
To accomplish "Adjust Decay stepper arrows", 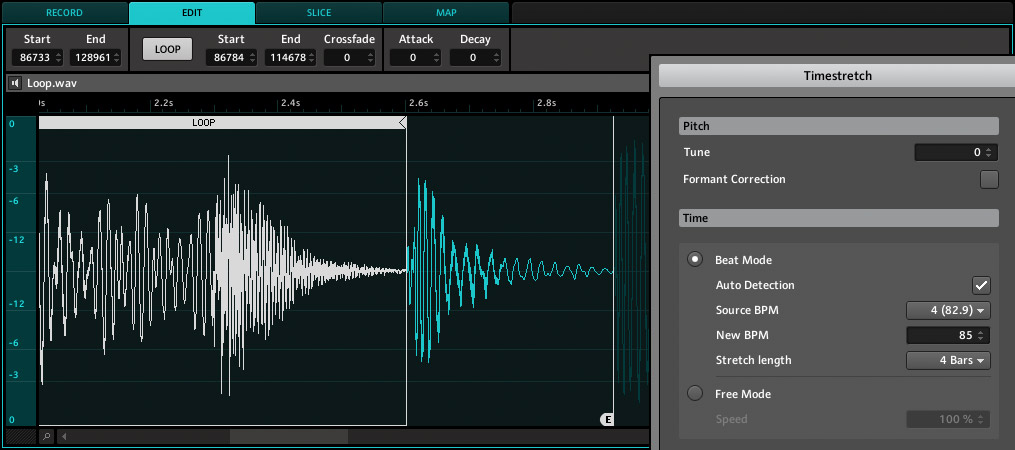I will (496, 58).
